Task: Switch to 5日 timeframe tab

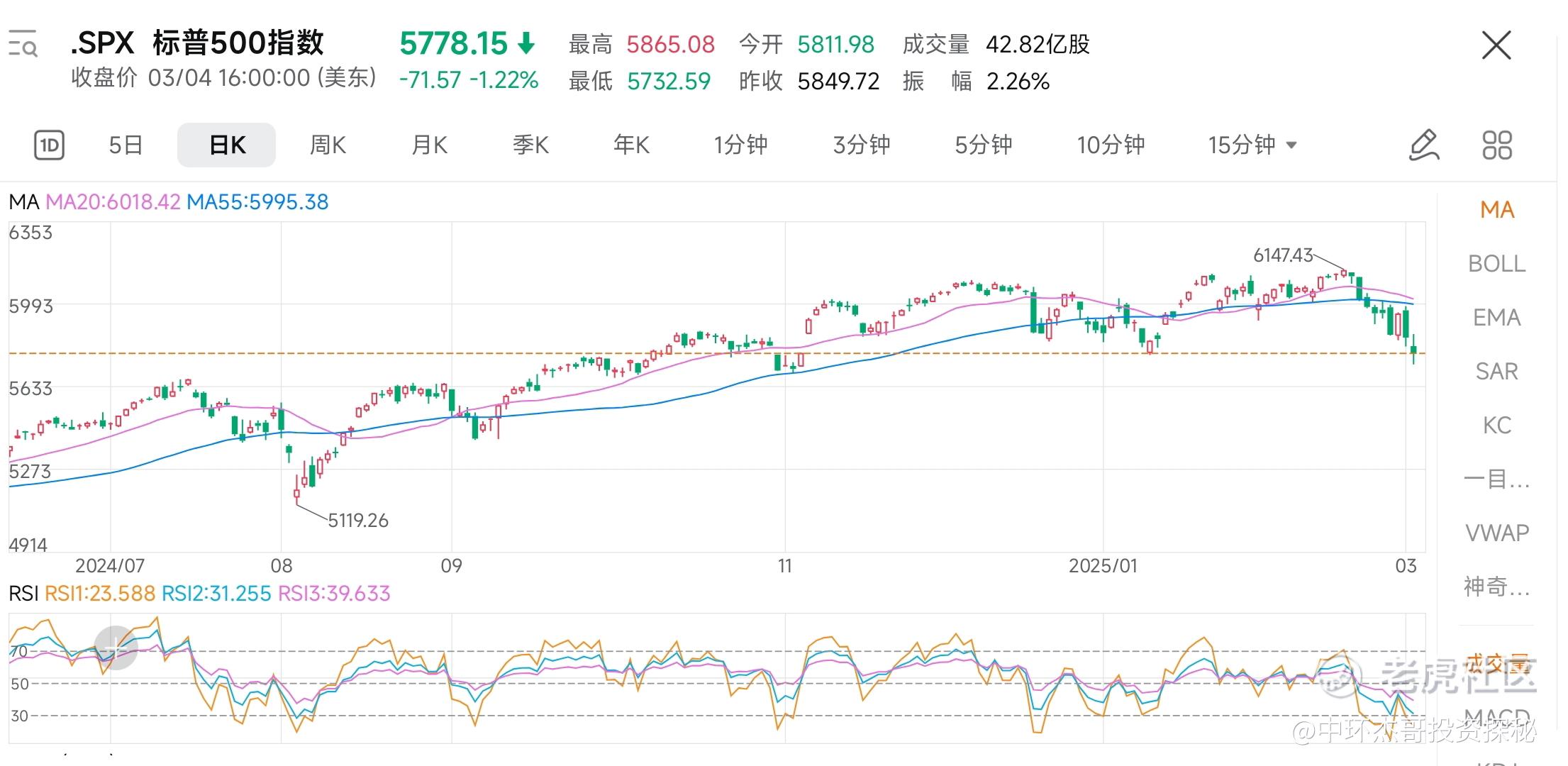Action: (126, 145)
